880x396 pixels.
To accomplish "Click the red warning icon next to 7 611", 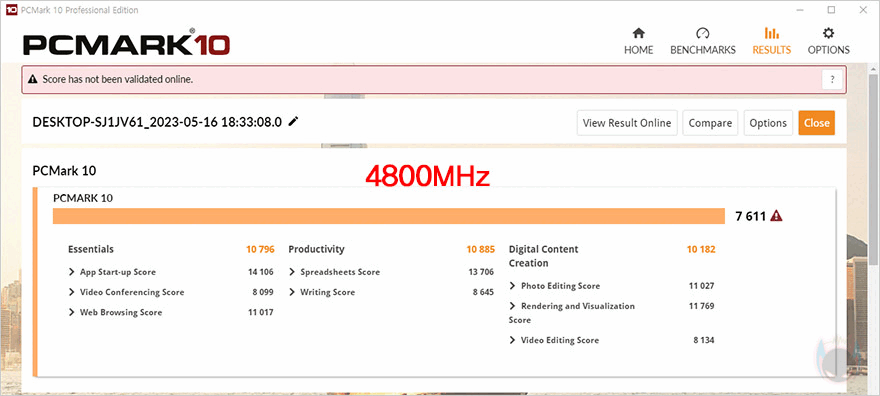I will click(x=776, y=216).
